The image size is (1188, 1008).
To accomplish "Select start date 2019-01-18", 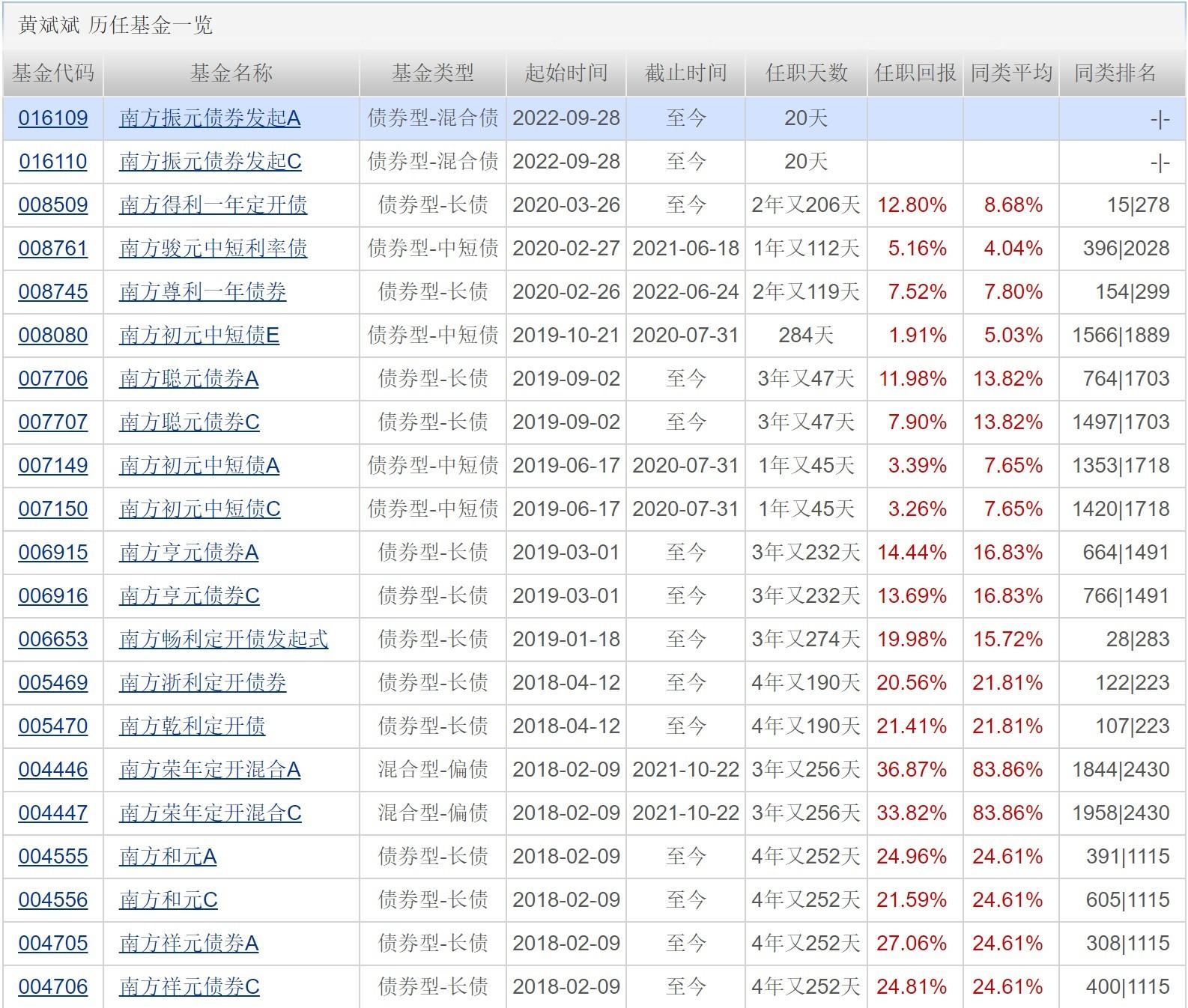I will pos(566,640).
